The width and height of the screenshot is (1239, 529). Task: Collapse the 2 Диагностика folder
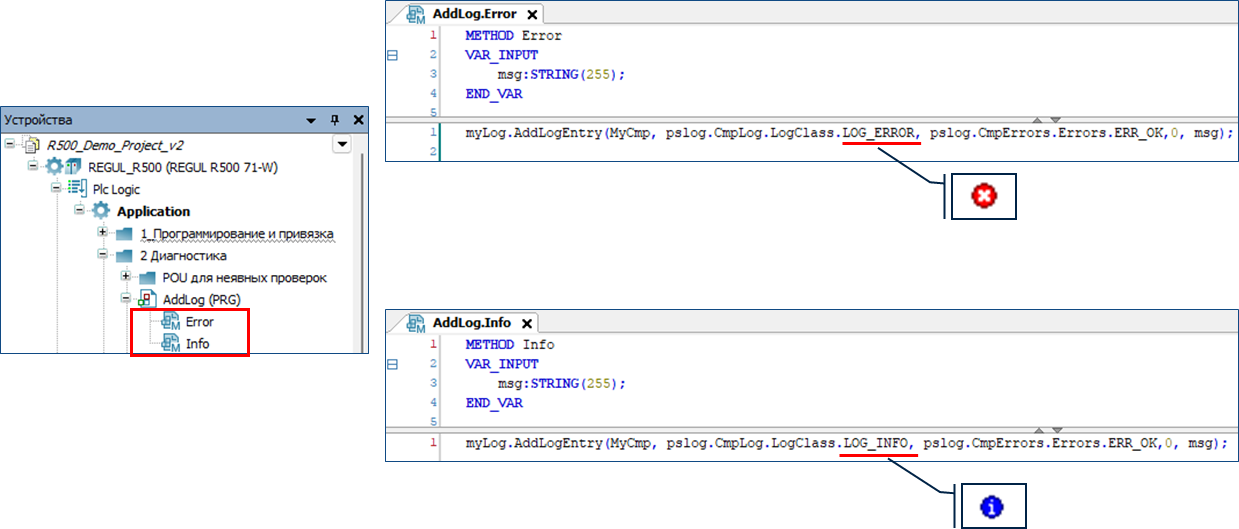click(x=103, y=255)
